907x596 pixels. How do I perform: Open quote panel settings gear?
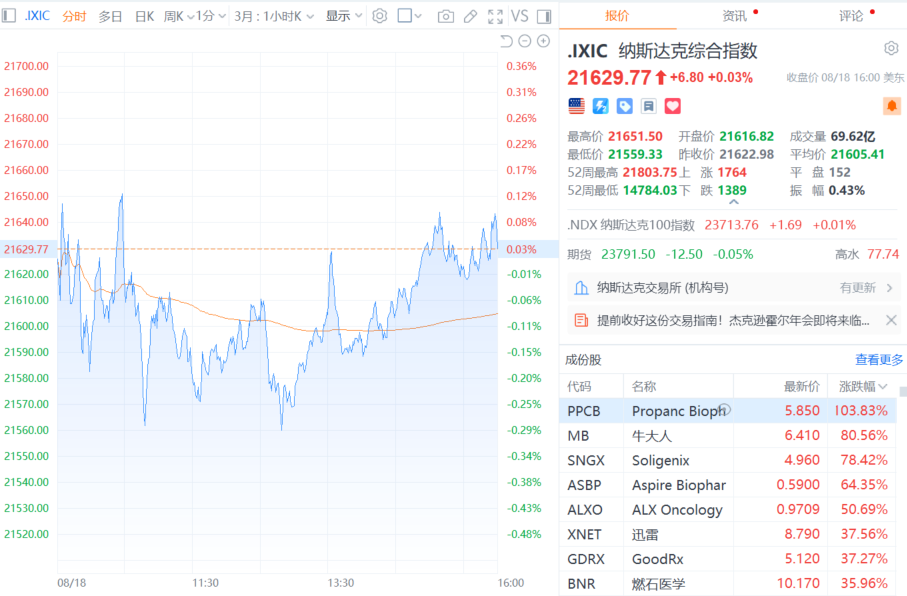[891, 48]
